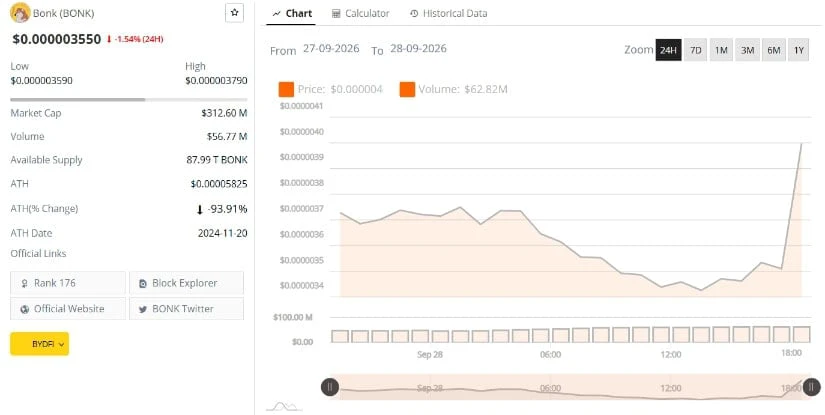Toggle the Price series legend swatch
This screenshot has height=415, width=825.
pos(286,89)
